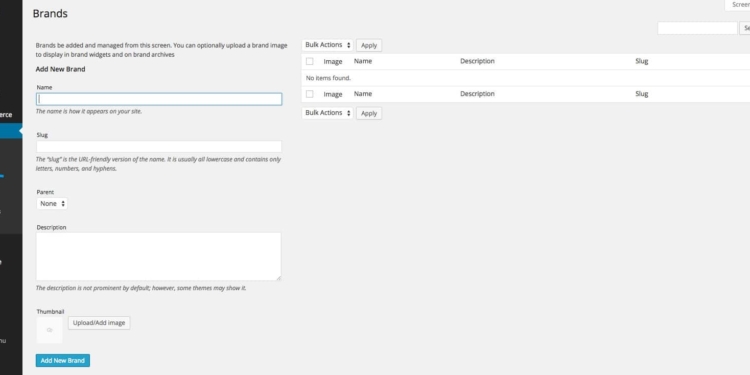Open the Parent dropdown set to None
This screenshot has height=375, width=750.
coord(52,204)
